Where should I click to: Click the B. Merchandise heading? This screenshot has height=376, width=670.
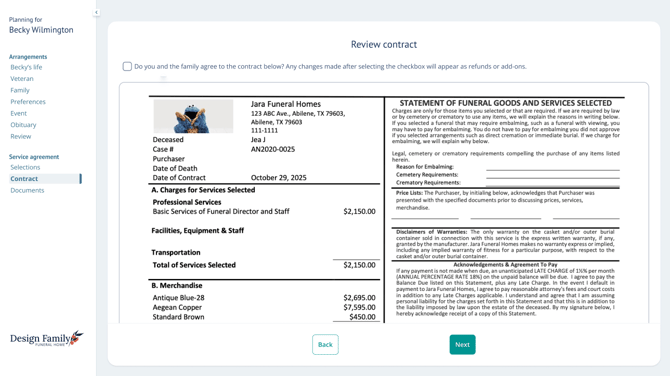[177, 285]
